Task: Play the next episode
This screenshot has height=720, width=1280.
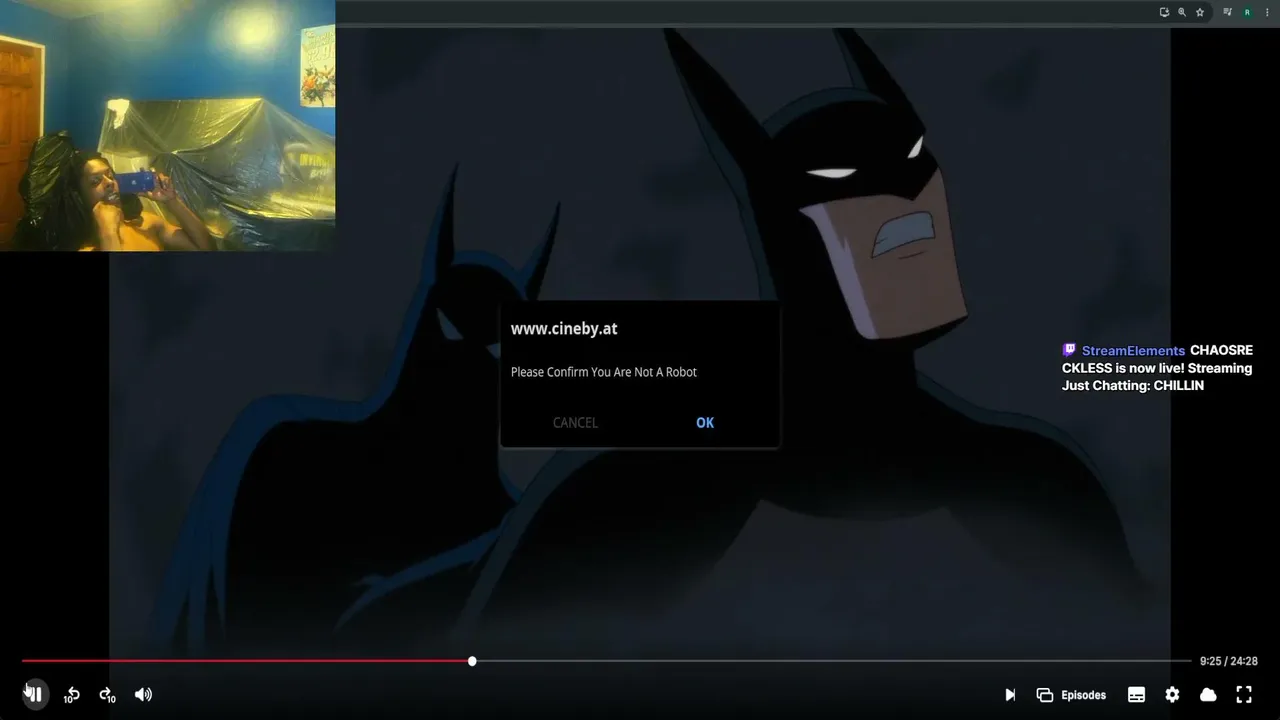Action: click(1010, 695)
